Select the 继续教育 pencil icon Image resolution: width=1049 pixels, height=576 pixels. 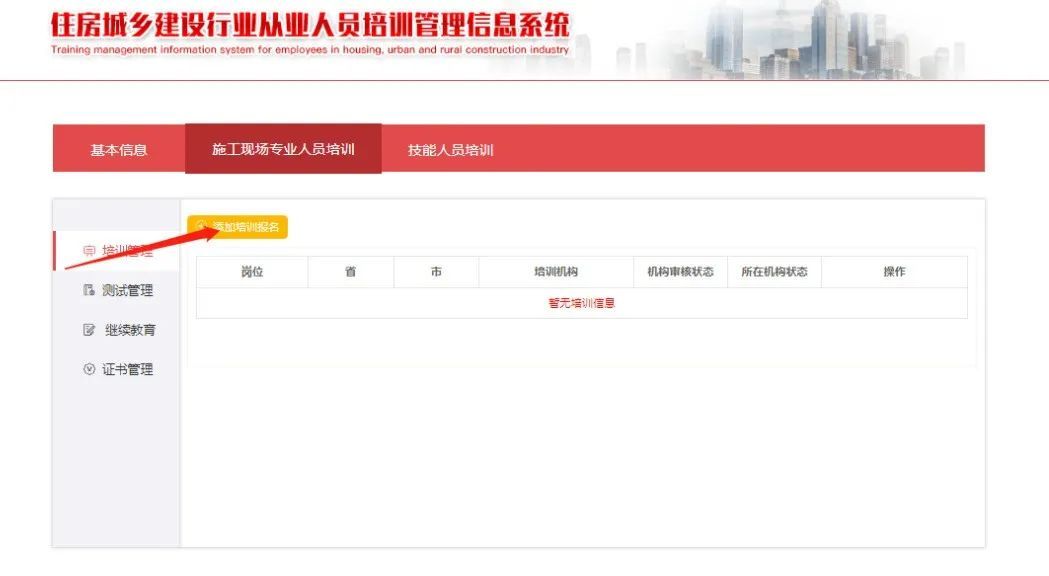click(x=89, y=330)
